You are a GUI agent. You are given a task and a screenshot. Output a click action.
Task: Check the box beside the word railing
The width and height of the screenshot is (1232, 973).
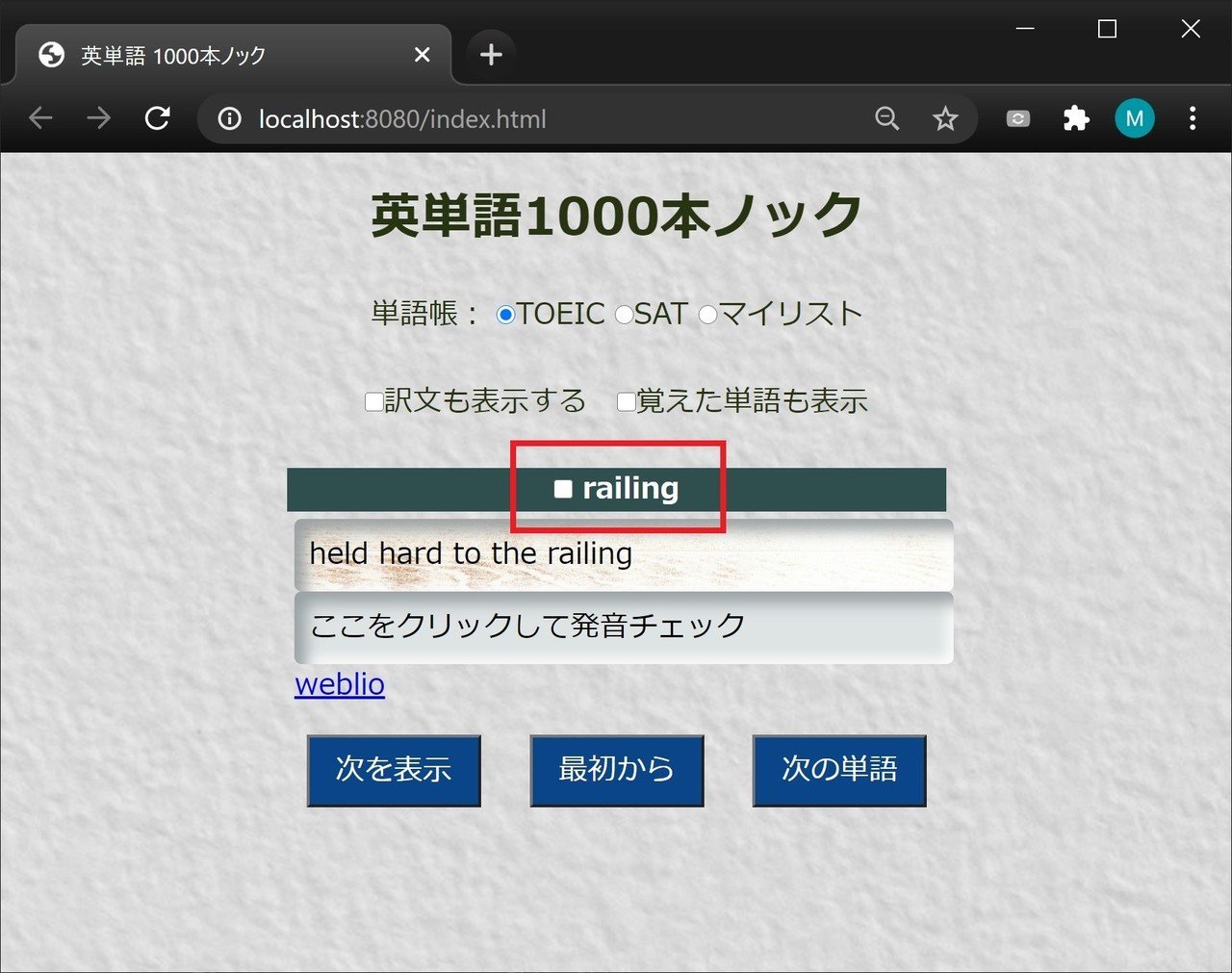[x=563, y=489]
